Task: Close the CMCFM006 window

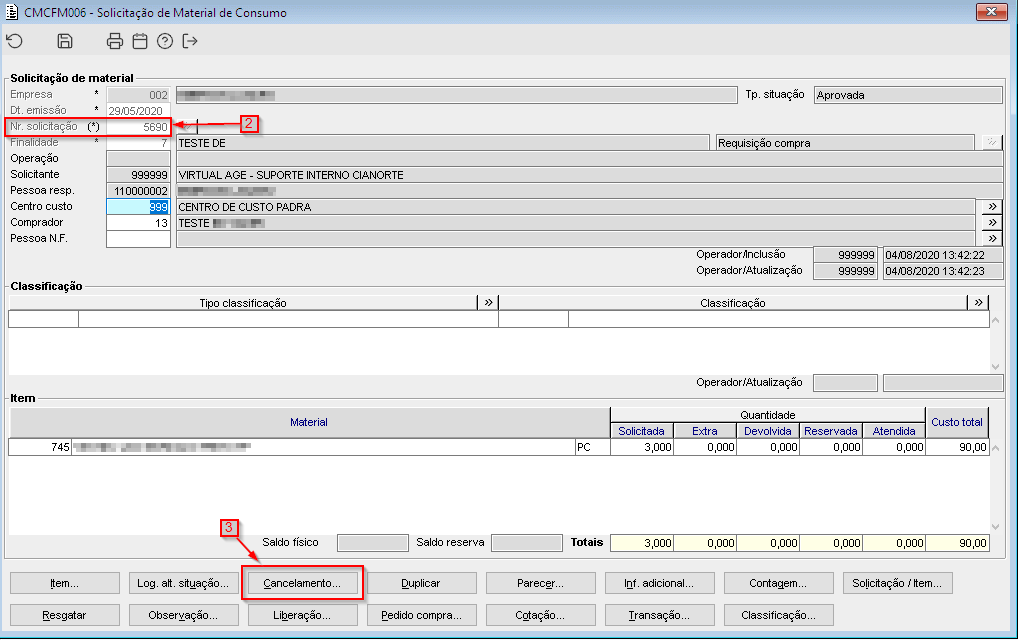Action: click(991, 12)
